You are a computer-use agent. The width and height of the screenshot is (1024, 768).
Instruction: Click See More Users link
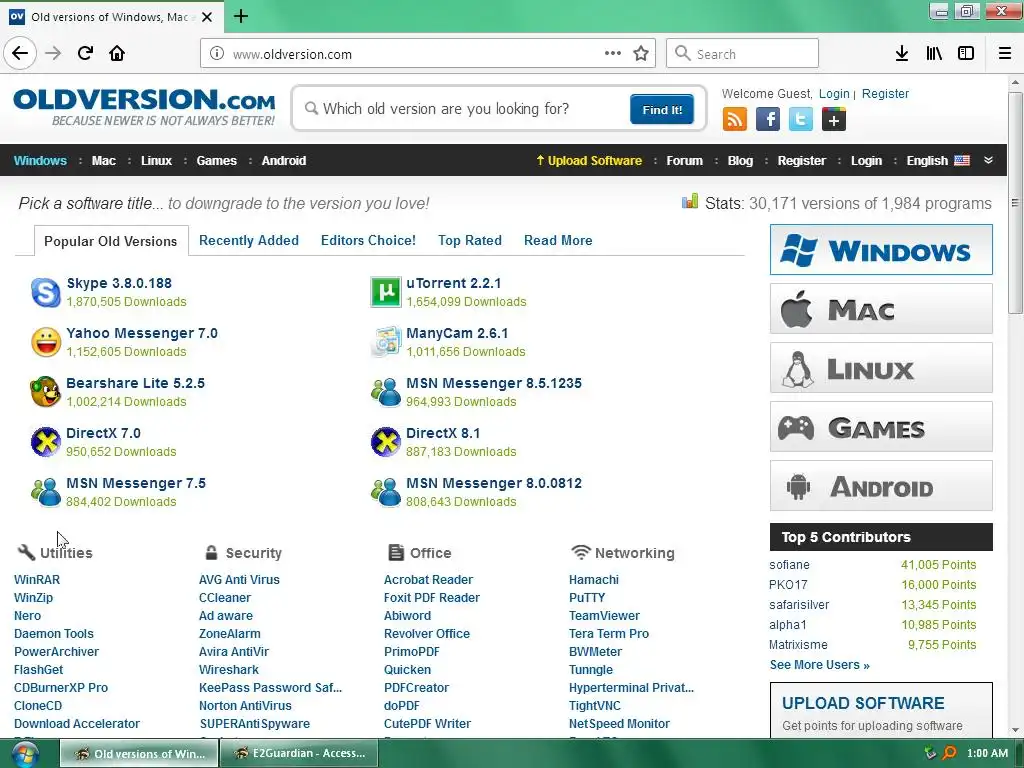tap(820, 665)
